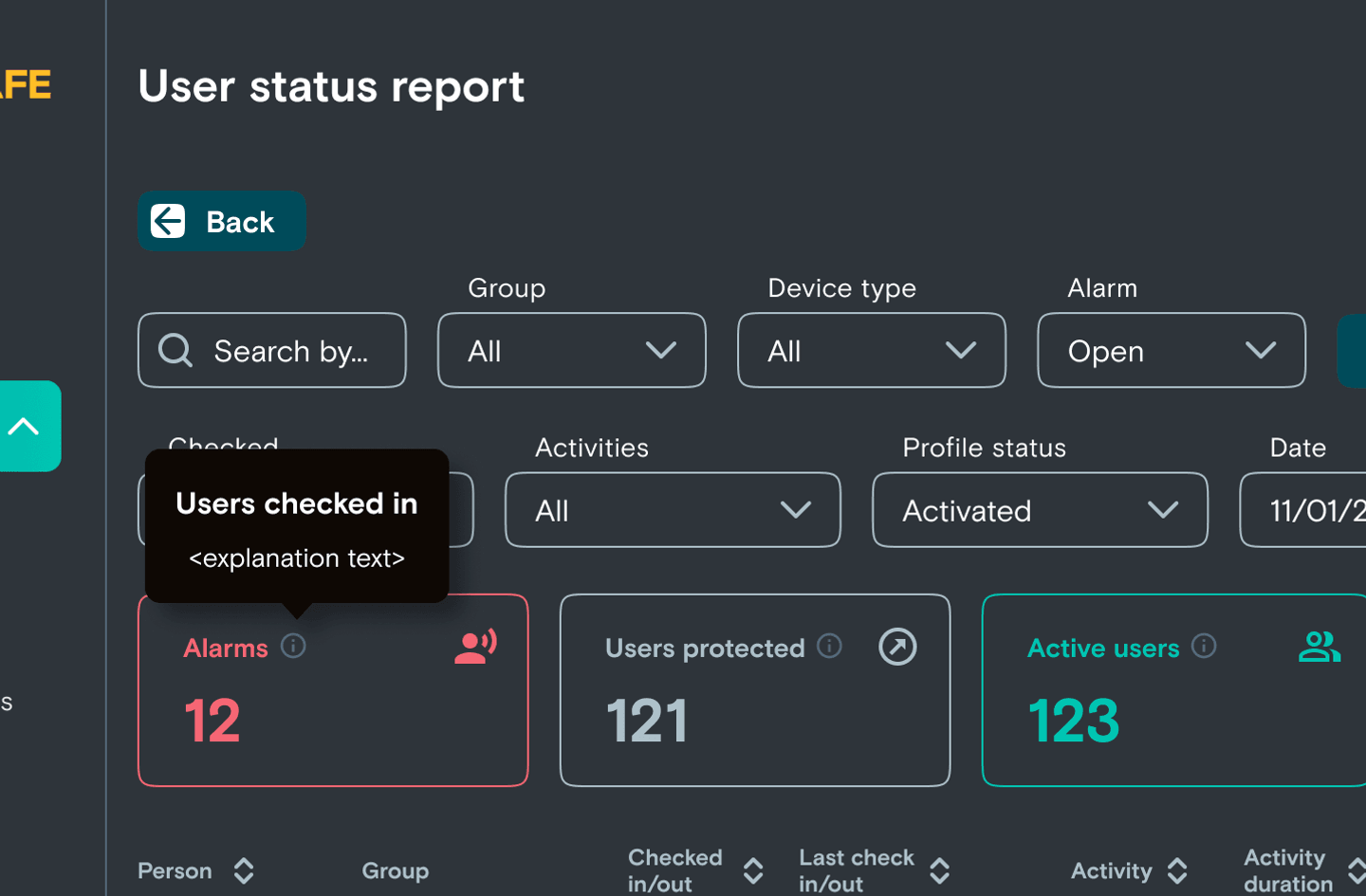
Task: Expand the Activities filter dropdown
Action: [673, 510]
